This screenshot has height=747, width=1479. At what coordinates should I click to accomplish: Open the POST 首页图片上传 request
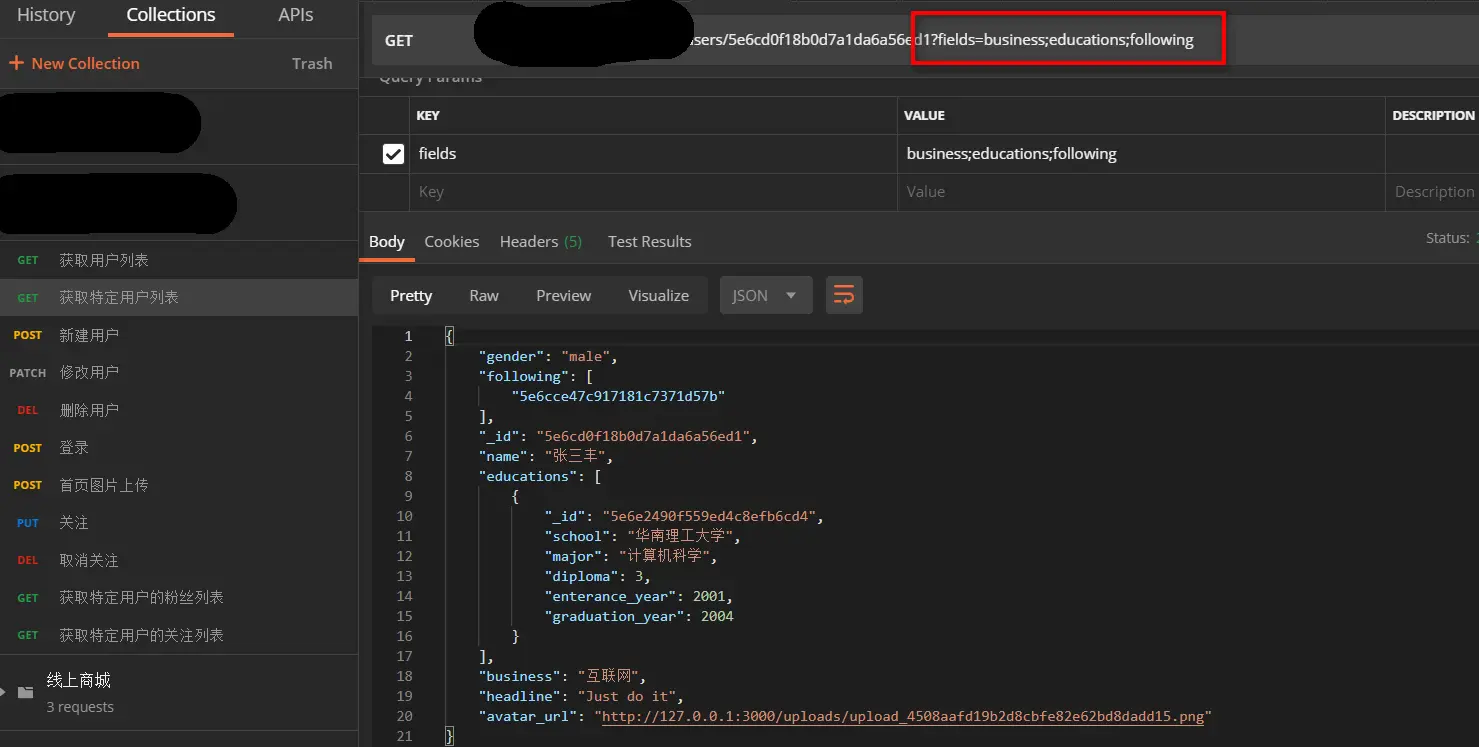179,485
